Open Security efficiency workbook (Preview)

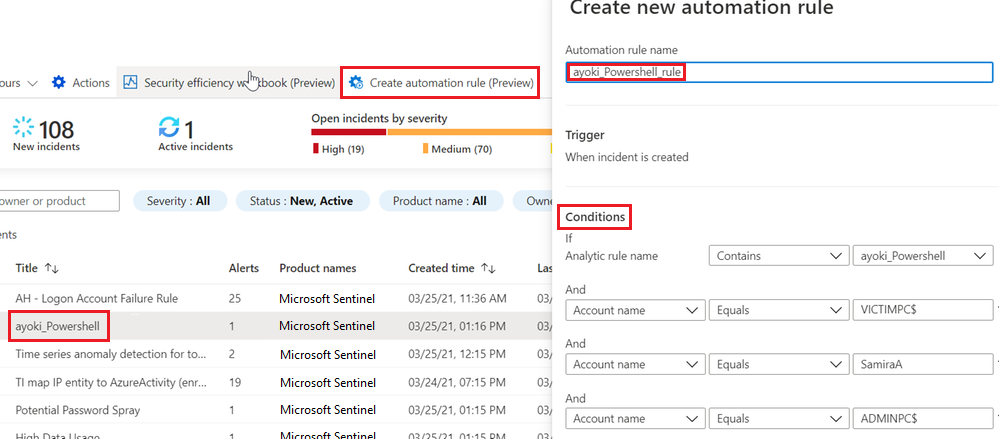point(230,83)
